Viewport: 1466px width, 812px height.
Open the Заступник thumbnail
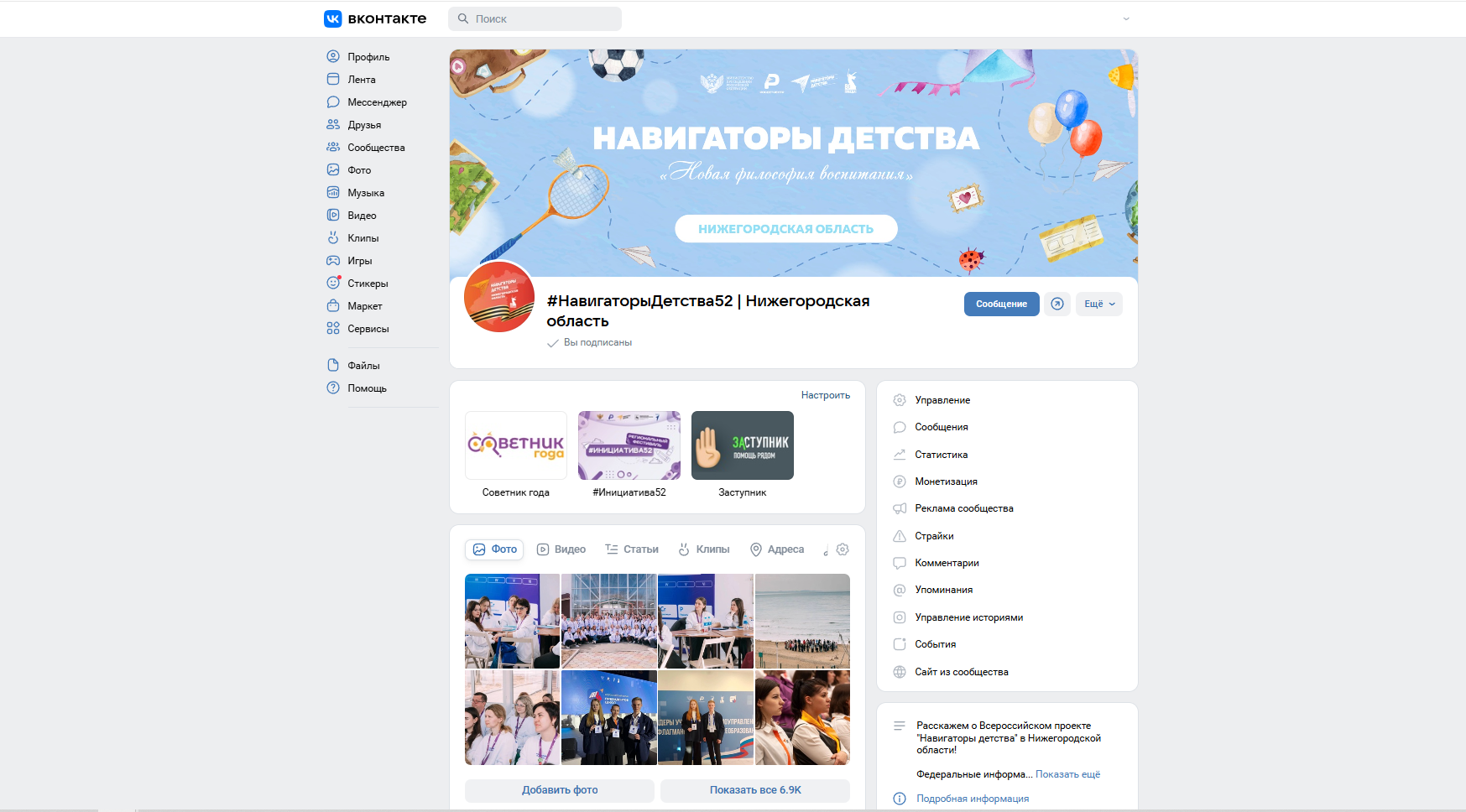pos(743,445)
